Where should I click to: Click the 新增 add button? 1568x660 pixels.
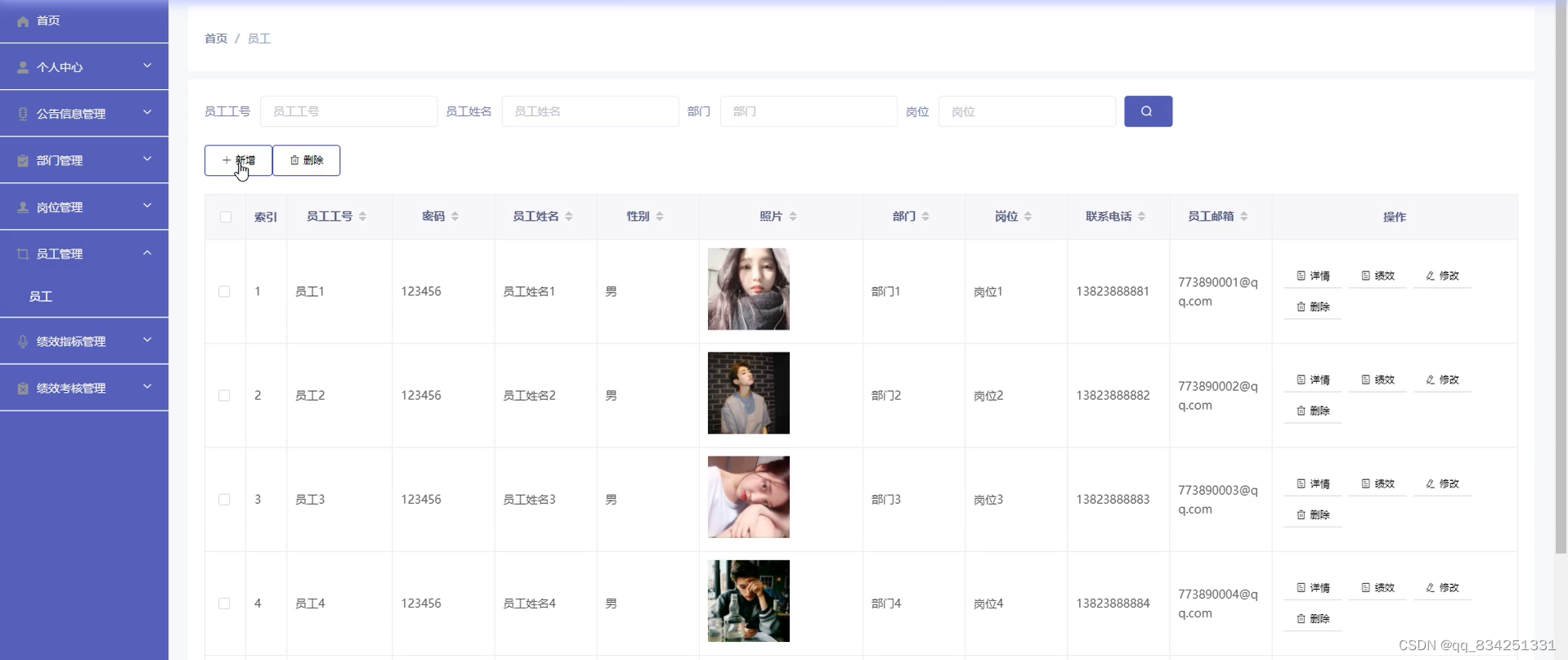(x=238, y=160)
